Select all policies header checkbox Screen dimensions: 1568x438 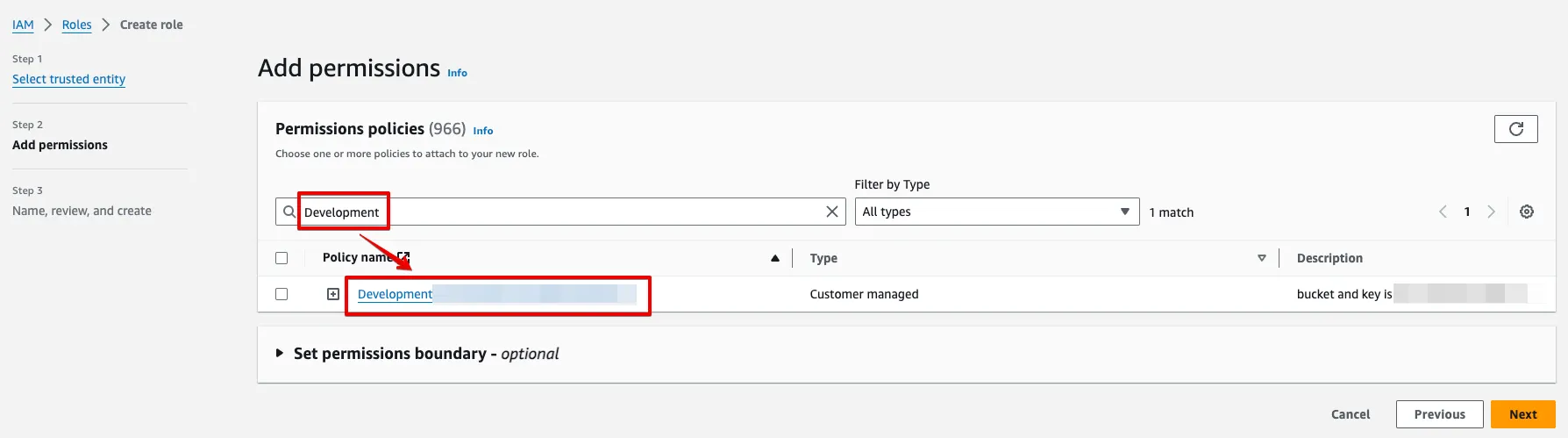coord(282,258)
